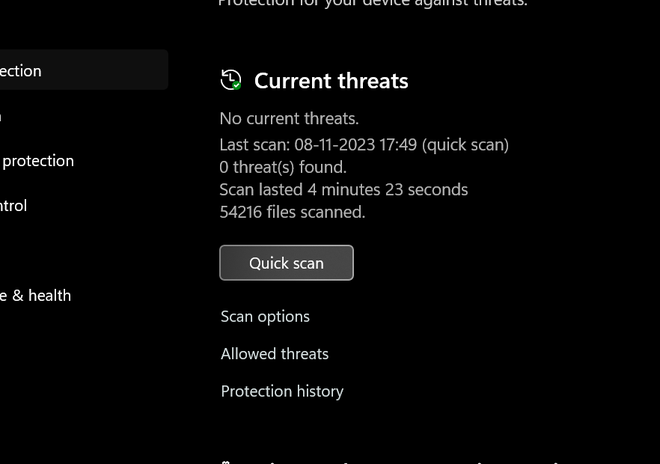Image resolution: width=660 pixels, height=464 pixels.
Task: Open Scan options
Action: 265,316
